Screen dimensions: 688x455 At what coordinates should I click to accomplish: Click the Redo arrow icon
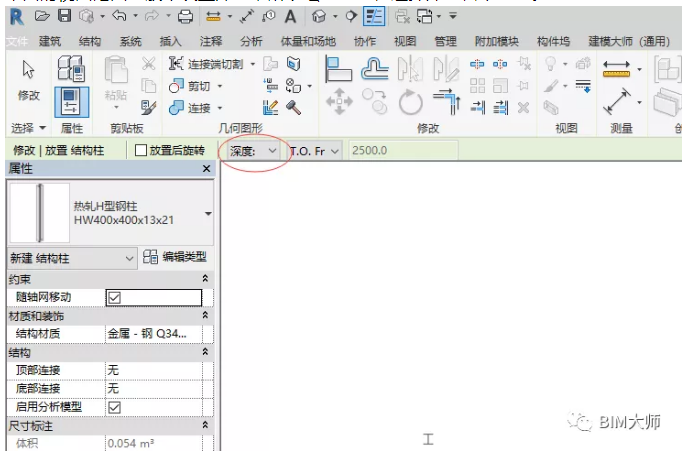click(x=151, y=16)
